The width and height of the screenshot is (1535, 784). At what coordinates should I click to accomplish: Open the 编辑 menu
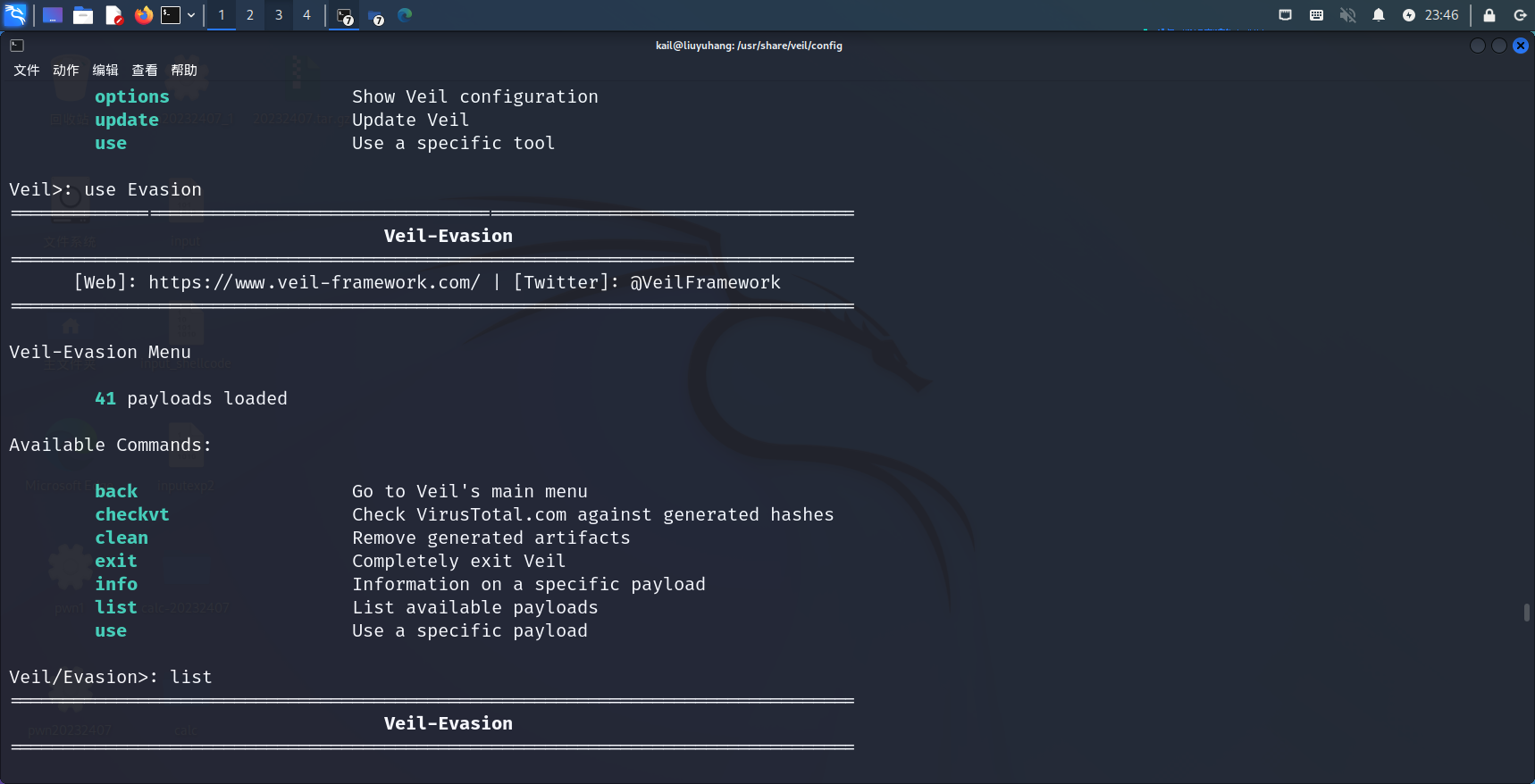[105, 71]
